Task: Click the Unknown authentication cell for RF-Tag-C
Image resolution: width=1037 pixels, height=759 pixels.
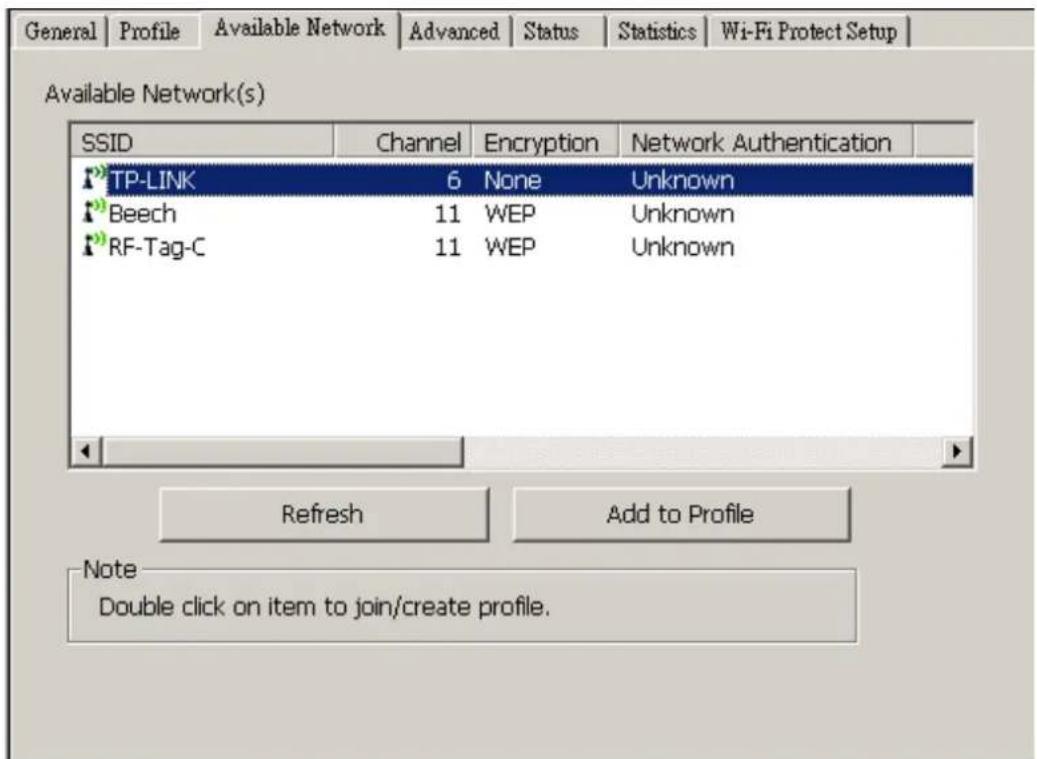Action: coord(683,247)
